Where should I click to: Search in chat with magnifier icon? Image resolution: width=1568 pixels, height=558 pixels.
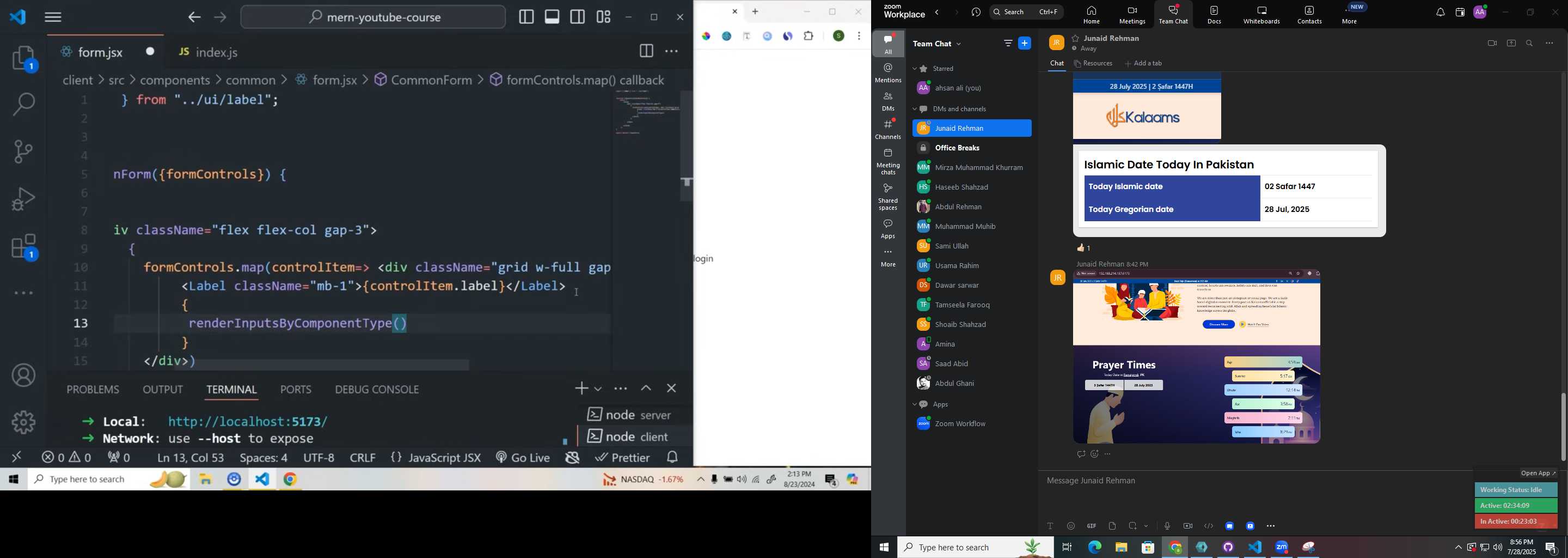(1530, 43)
